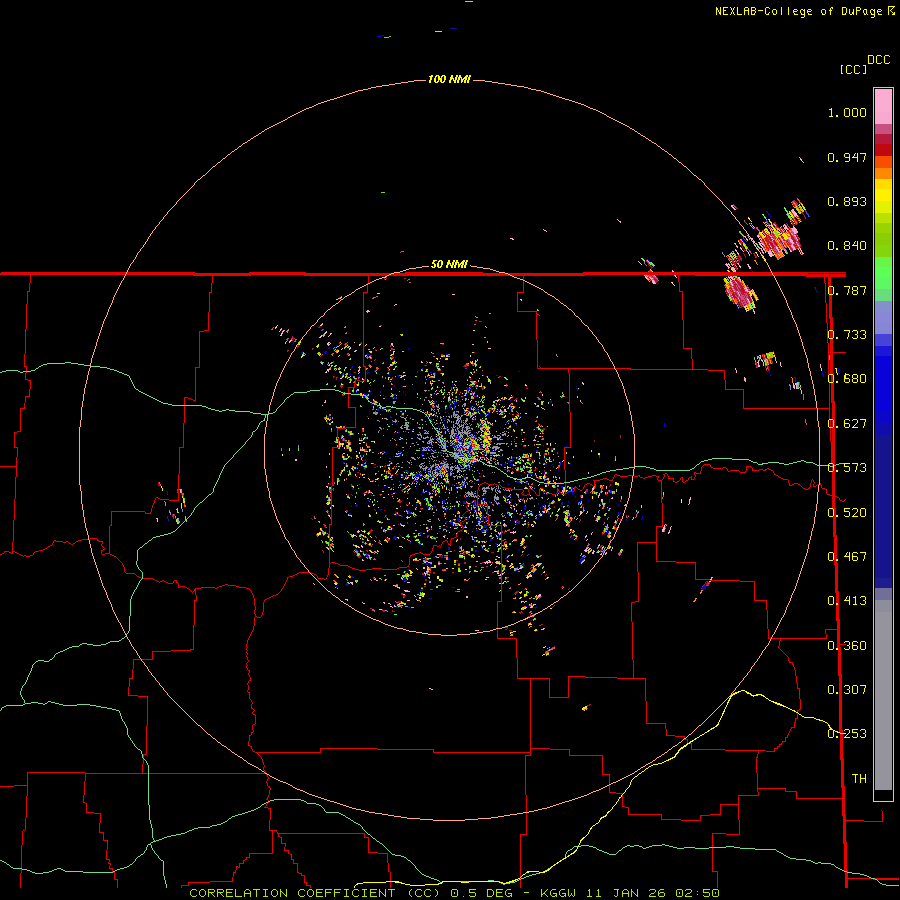Click the 0.627 scale label

(847, 424)
